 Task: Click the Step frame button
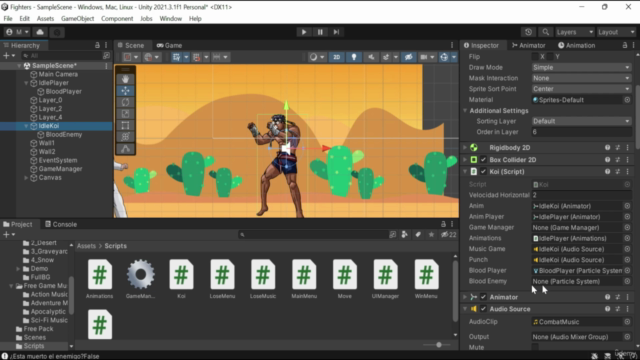coord(336,32)
